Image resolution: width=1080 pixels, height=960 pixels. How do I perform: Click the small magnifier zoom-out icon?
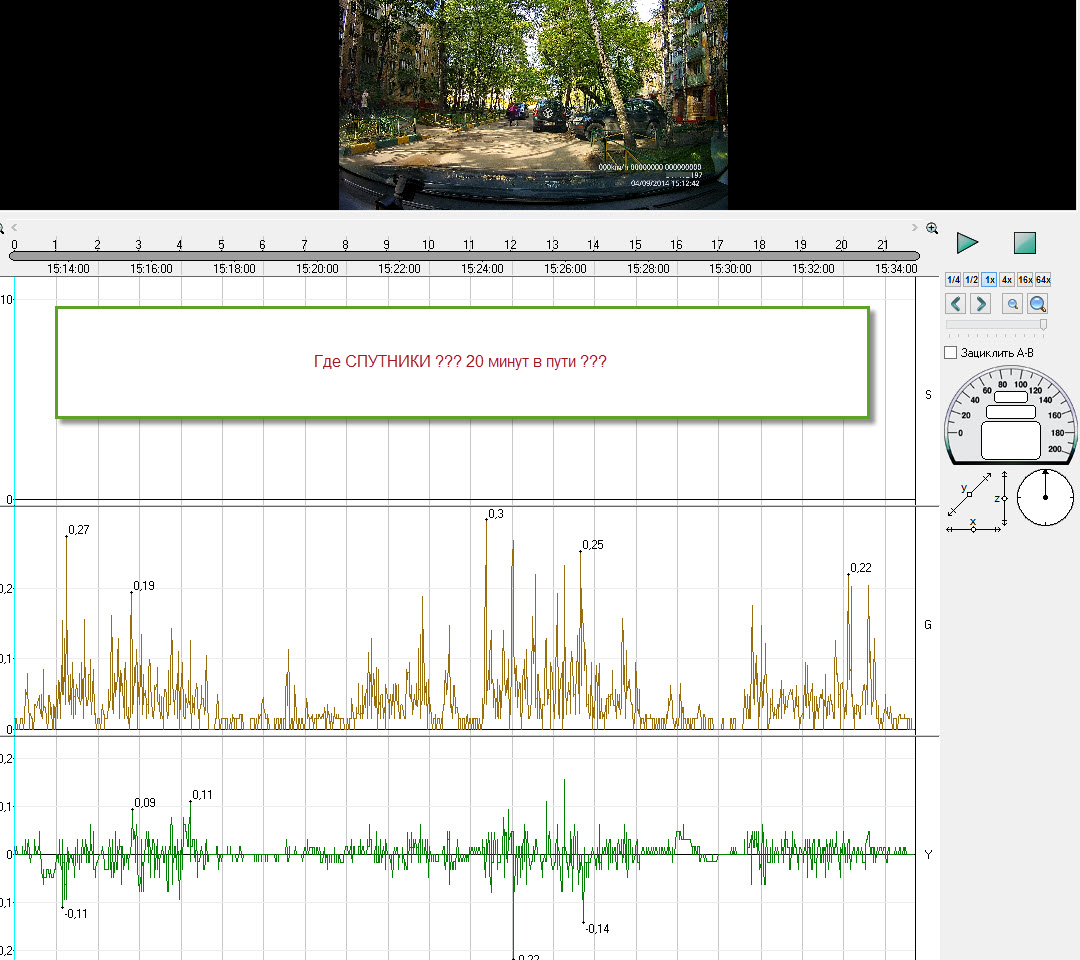coord(1012,304)
